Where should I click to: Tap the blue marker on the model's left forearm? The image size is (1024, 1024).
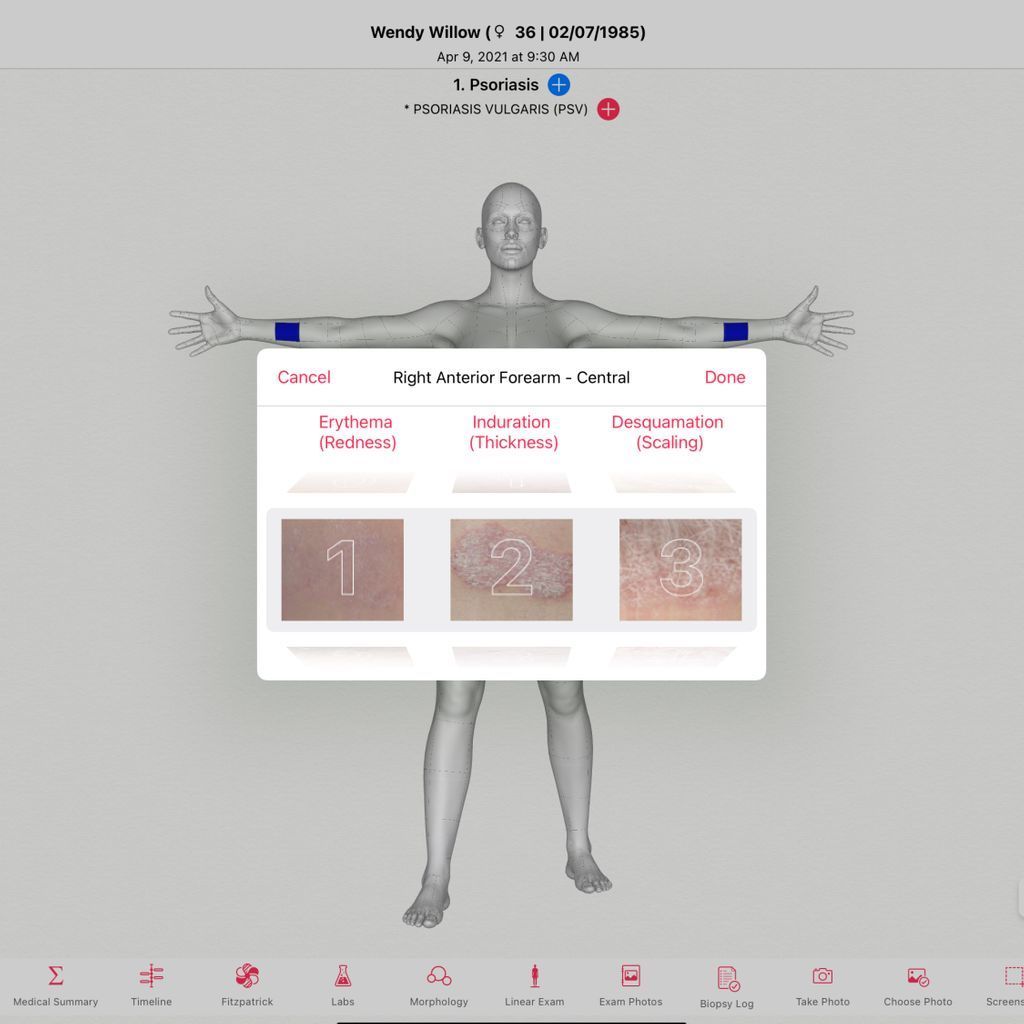coord(735,332)
